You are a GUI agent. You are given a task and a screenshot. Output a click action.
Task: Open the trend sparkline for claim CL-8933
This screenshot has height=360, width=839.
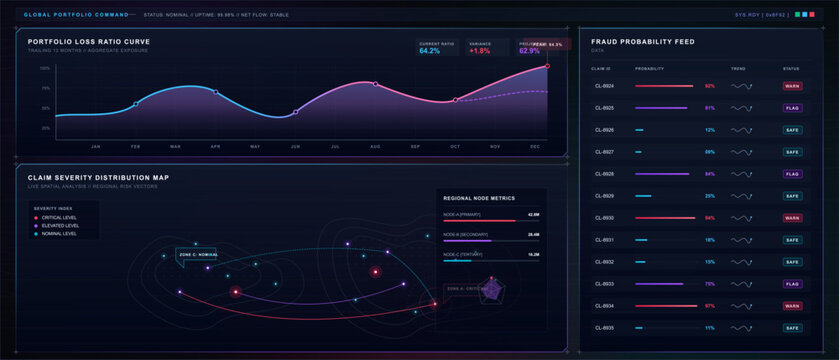[742, 284]
